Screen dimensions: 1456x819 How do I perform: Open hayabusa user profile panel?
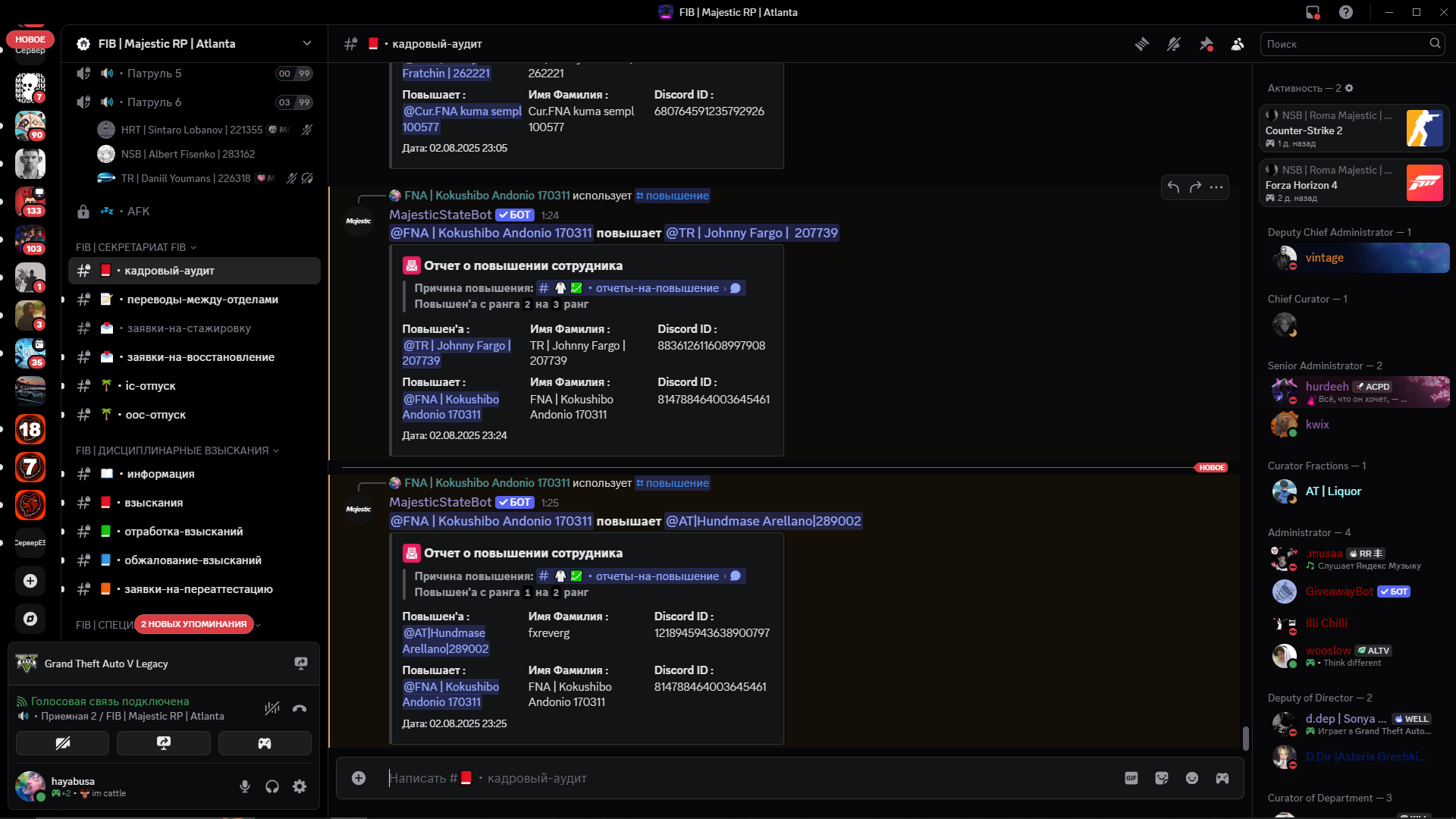pyautogui.click(x=89, y=786)
